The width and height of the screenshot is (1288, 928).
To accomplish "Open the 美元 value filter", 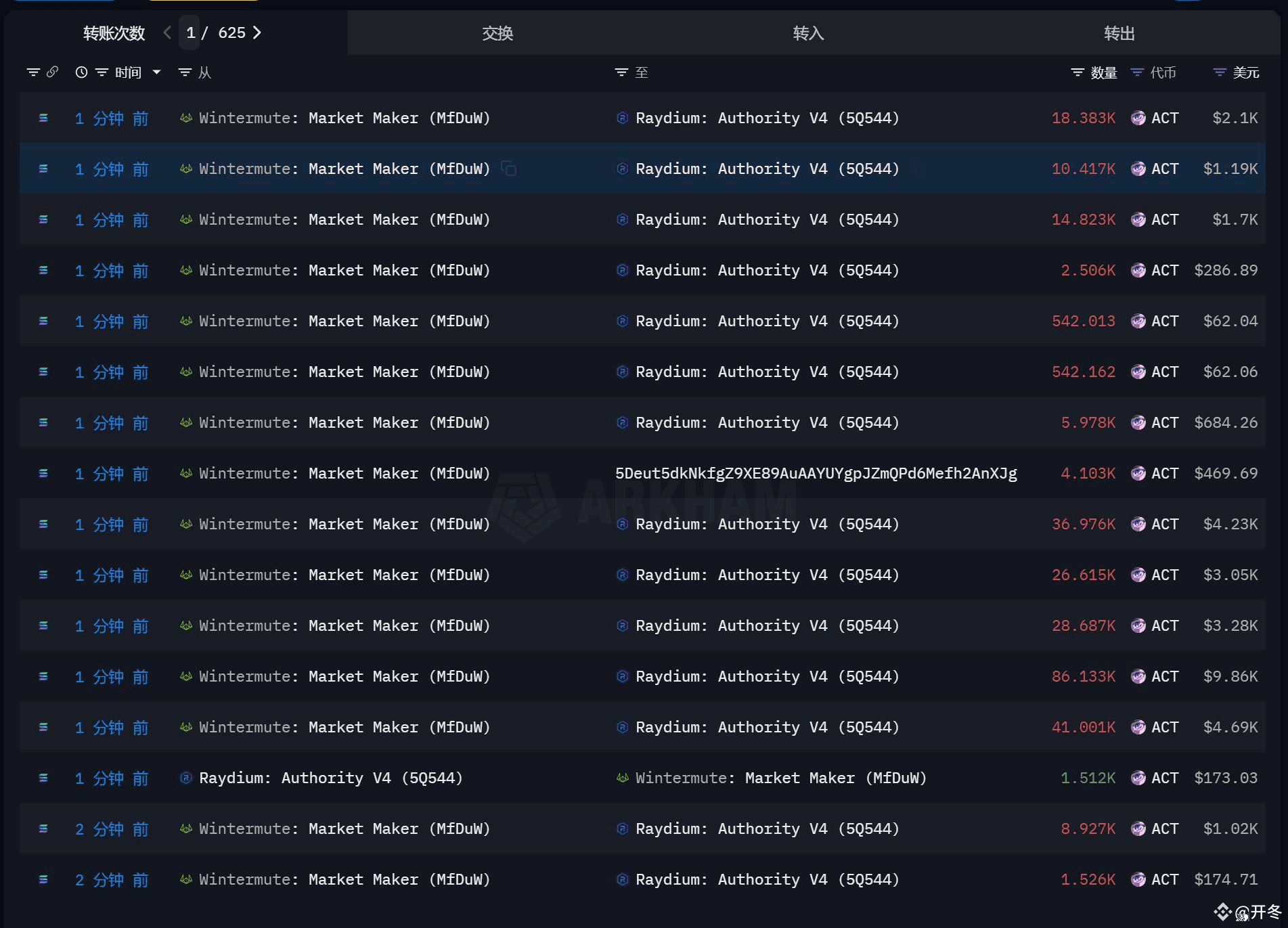I will click(1220, 72).
